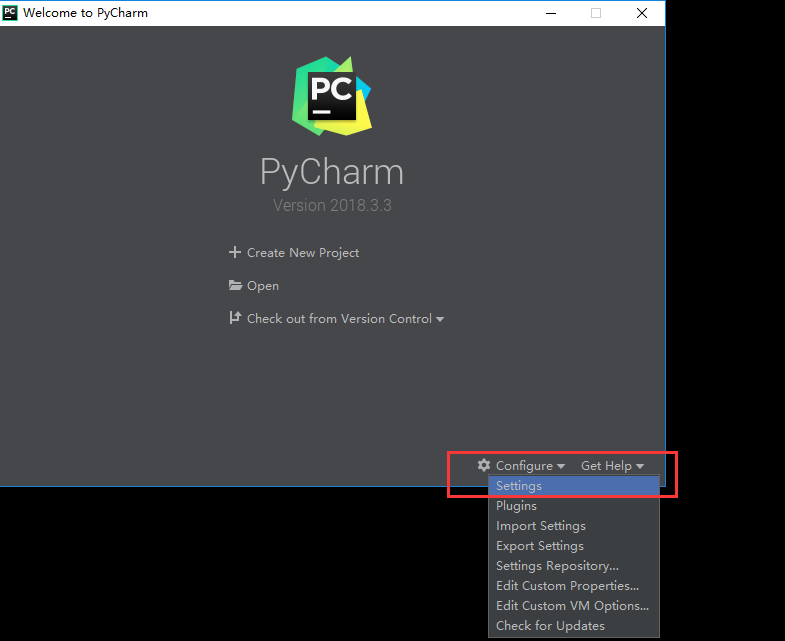
Task: Select Edit Custom VM Options... entry
Action: pos(574,606)
